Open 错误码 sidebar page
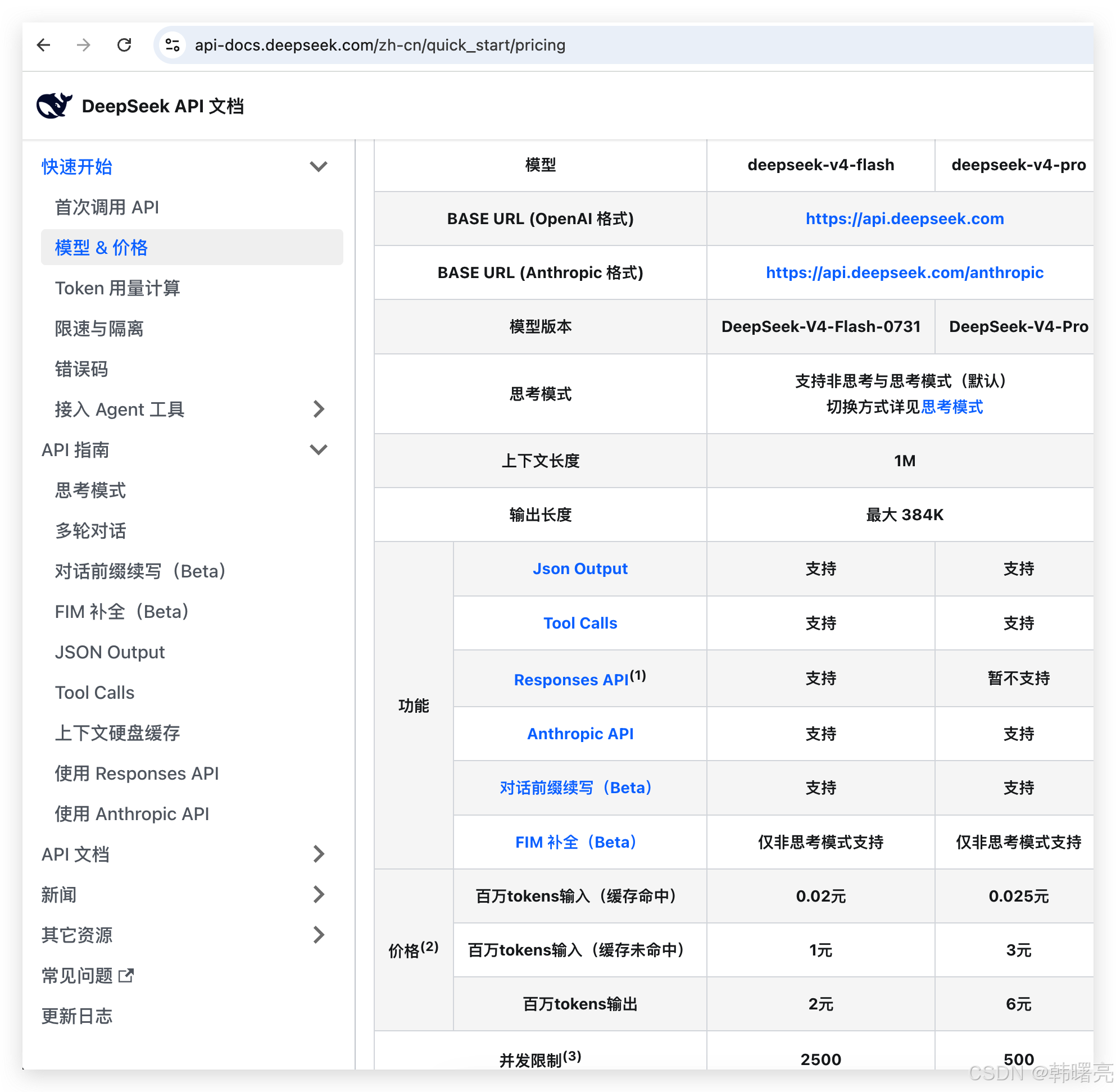 click(x=81, y=369)
